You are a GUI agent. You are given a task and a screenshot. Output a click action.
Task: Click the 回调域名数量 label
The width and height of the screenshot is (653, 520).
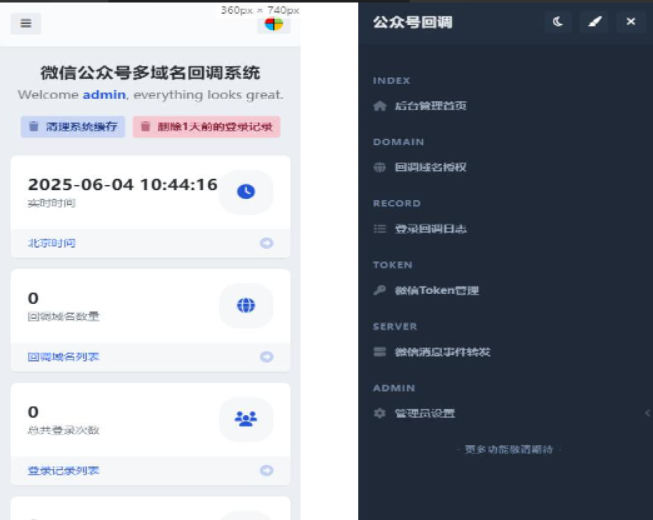[63, 316]
